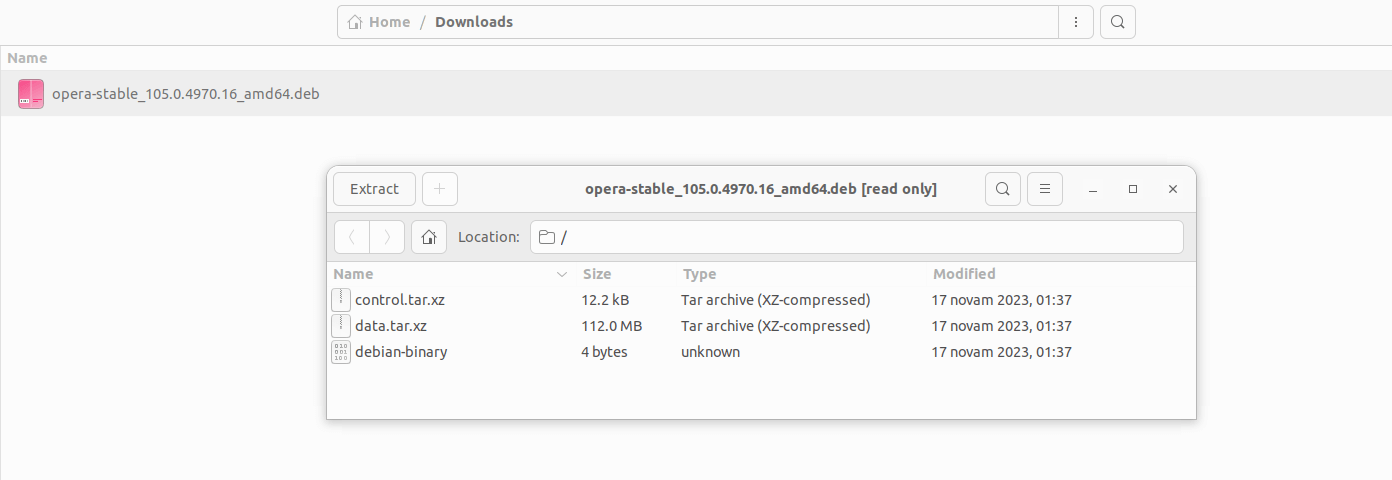The image size is (1392, 480).
Task: Select the data.tar.xz archive entry
Action: point(390,326)
